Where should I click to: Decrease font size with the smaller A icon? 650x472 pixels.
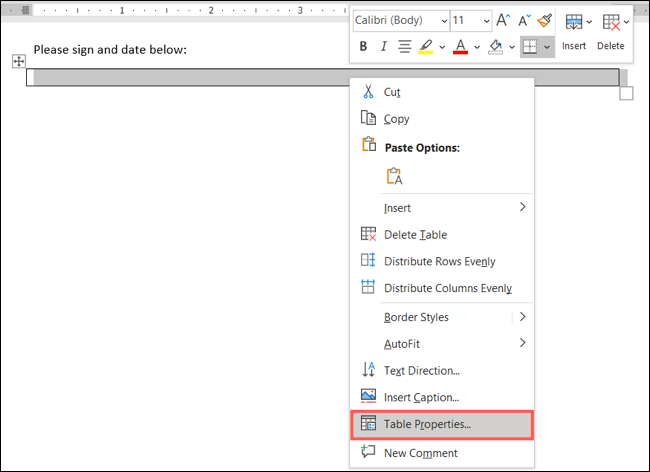[x=523, y=20]
